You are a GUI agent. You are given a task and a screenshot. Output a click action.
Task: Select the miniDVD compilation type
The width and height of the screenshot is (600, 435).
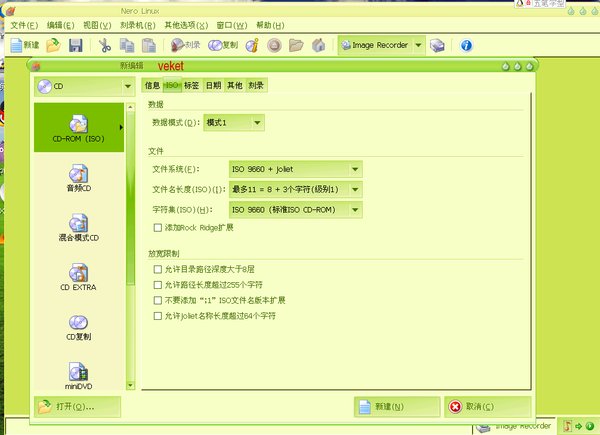tap(78, 376)
